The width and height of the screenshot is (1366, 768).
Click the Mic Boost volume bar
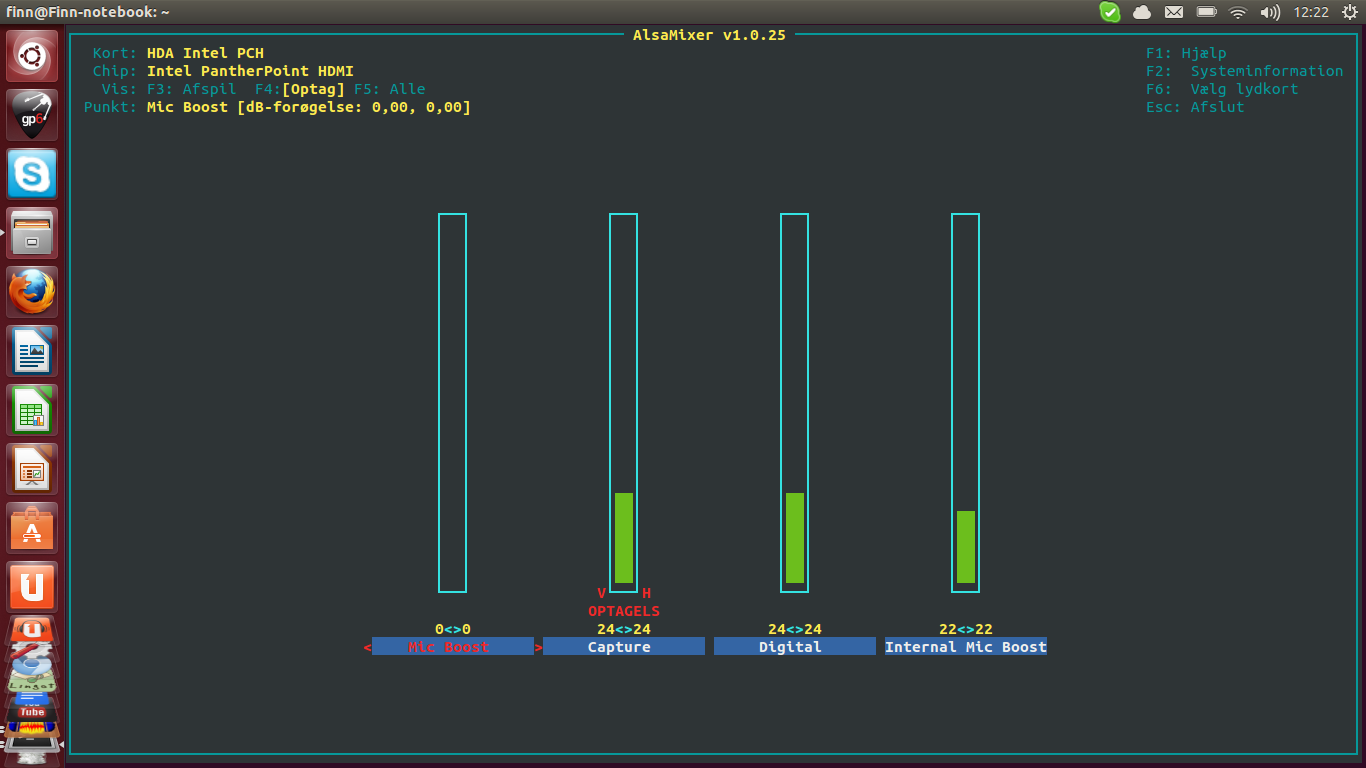coord(452,403)
